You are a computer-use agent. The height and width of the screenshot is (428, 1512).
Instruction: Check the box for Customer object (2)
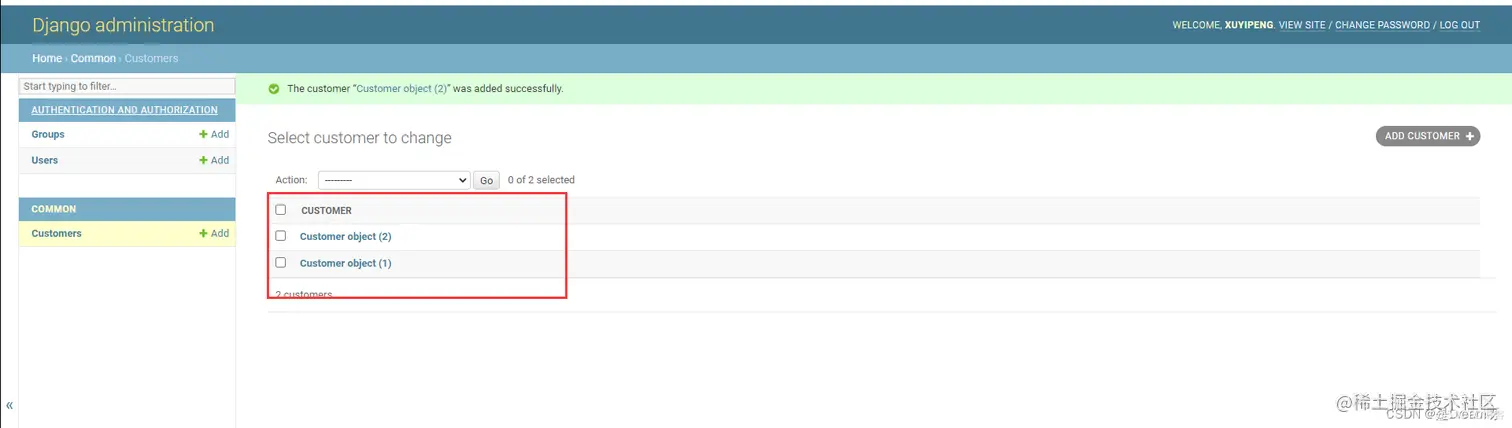click(281, 236)
